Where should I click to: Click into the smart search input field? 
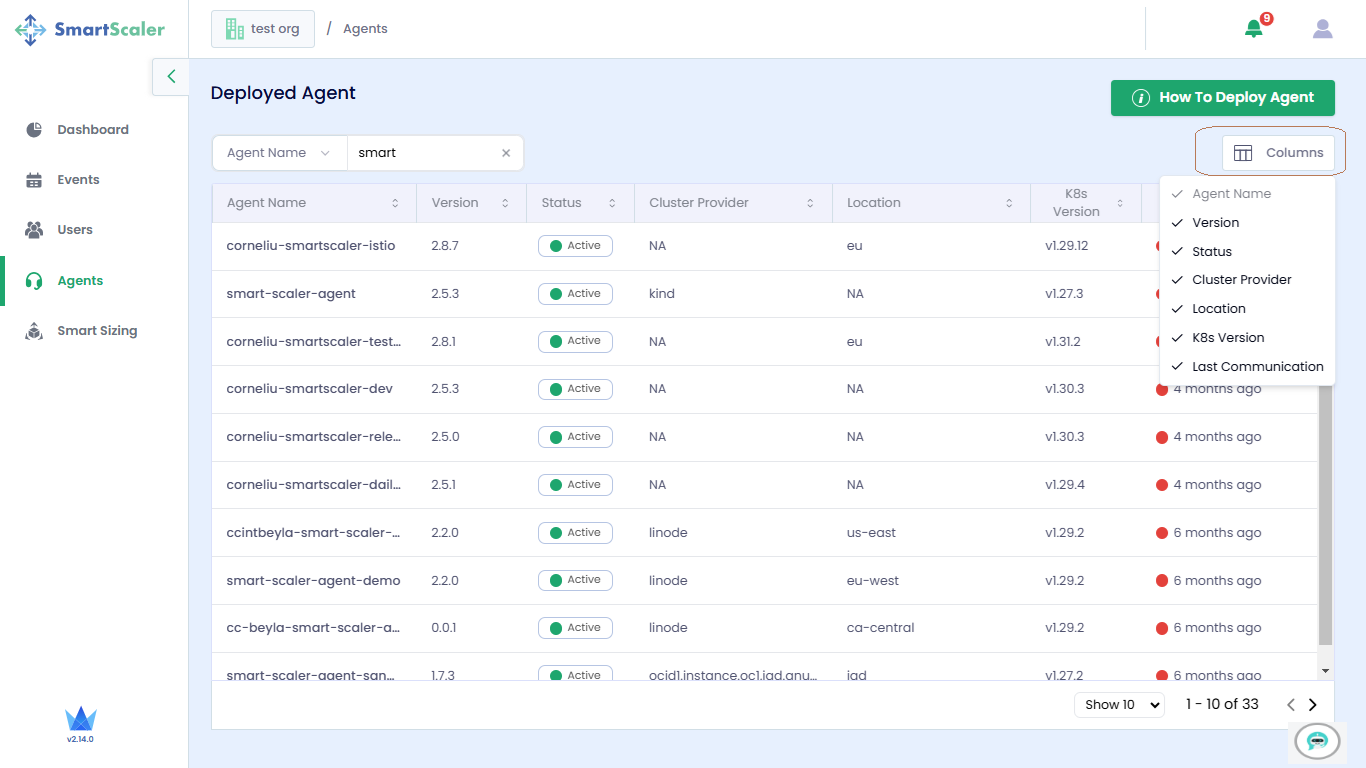423,153
